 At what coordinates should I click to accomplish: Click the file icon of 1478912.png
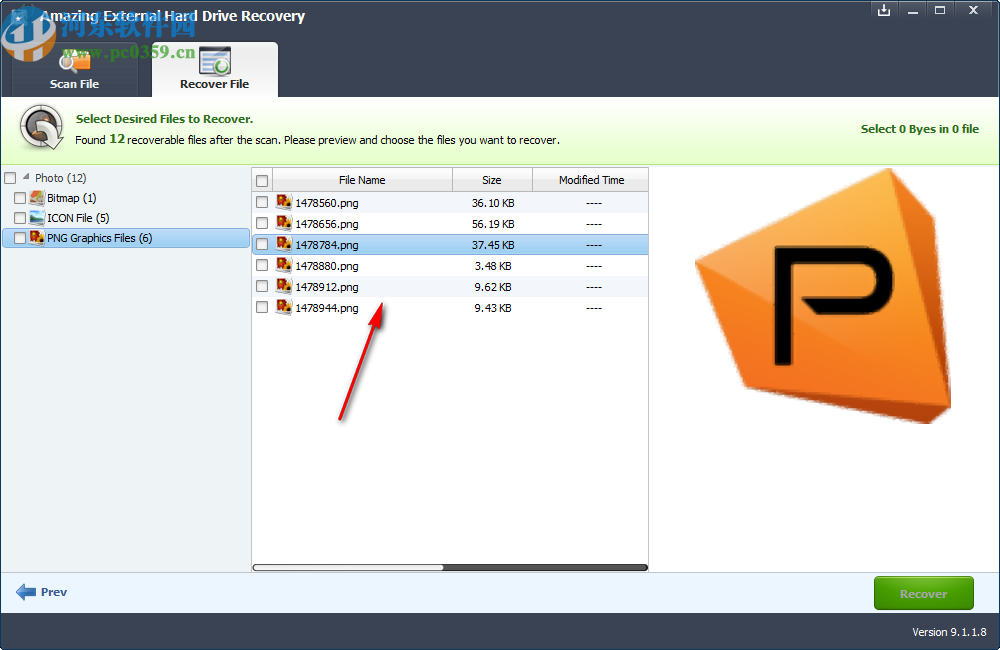(x=284, y=286)
